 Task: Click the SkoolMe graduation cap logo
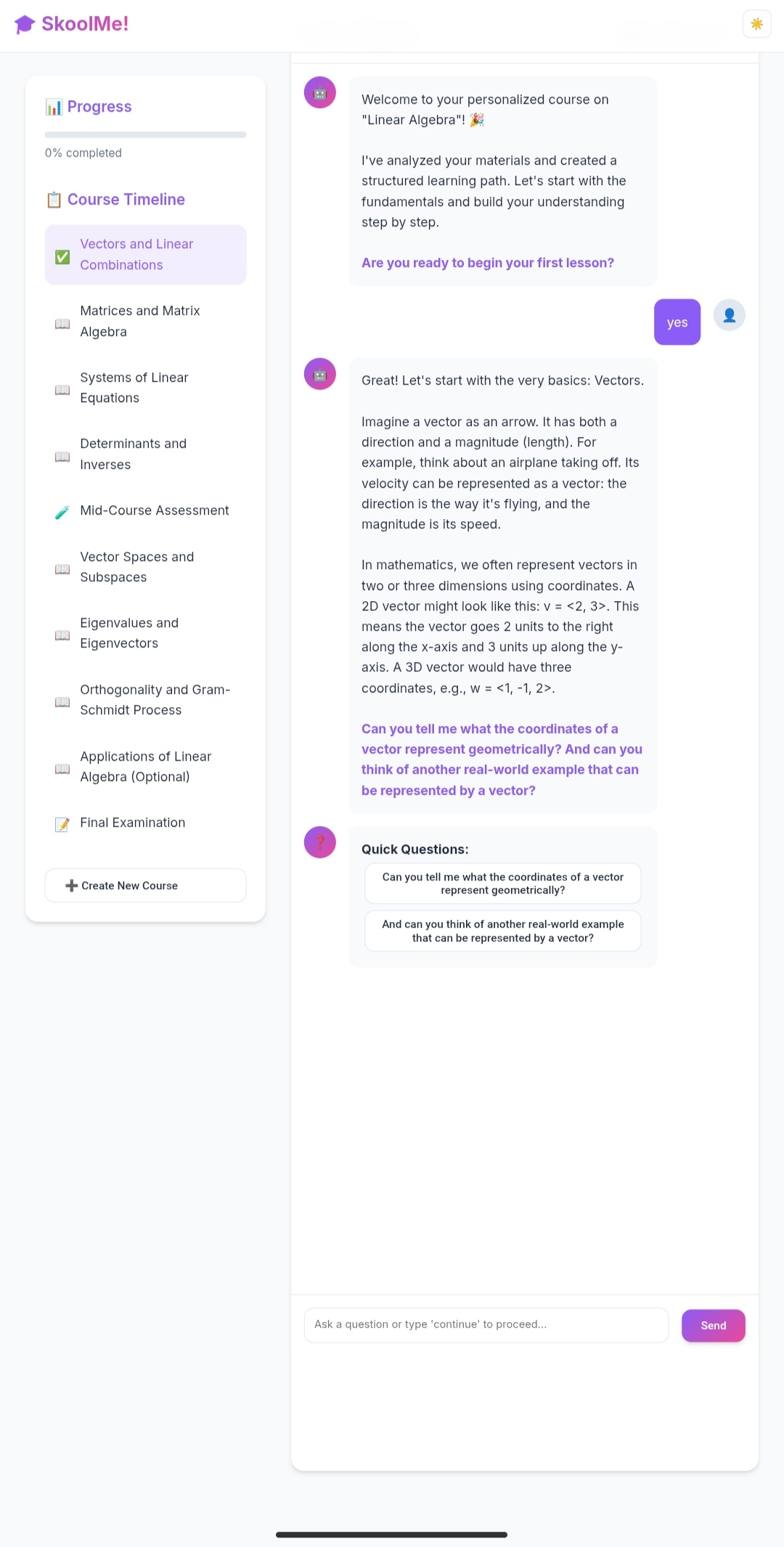pyautogui.click(x=24, y=24)
